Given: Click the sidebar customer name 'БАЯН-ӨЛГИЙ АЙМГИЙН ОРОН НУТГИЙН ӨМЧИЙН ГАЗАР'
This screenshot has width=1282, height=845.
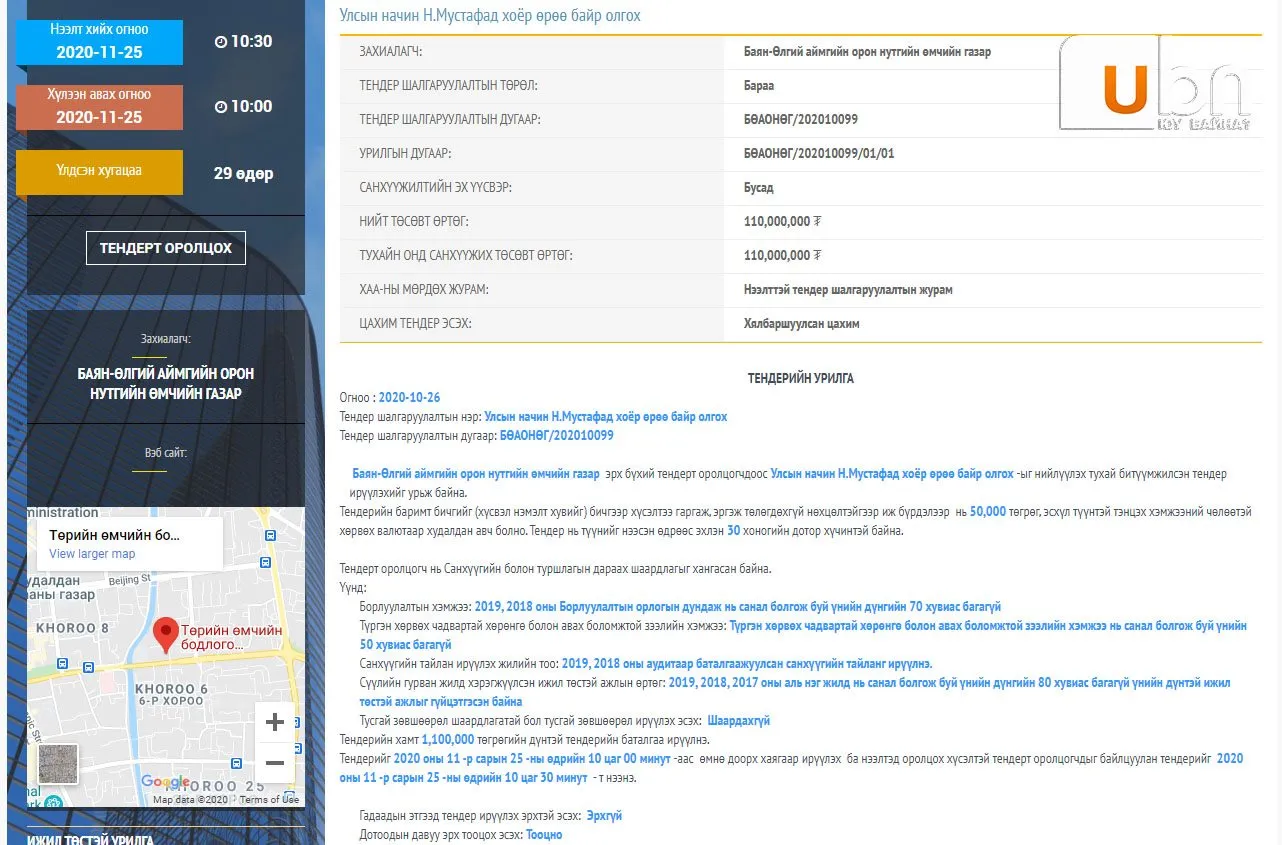Looking at the screenshot, I should [x=166, y=383].
